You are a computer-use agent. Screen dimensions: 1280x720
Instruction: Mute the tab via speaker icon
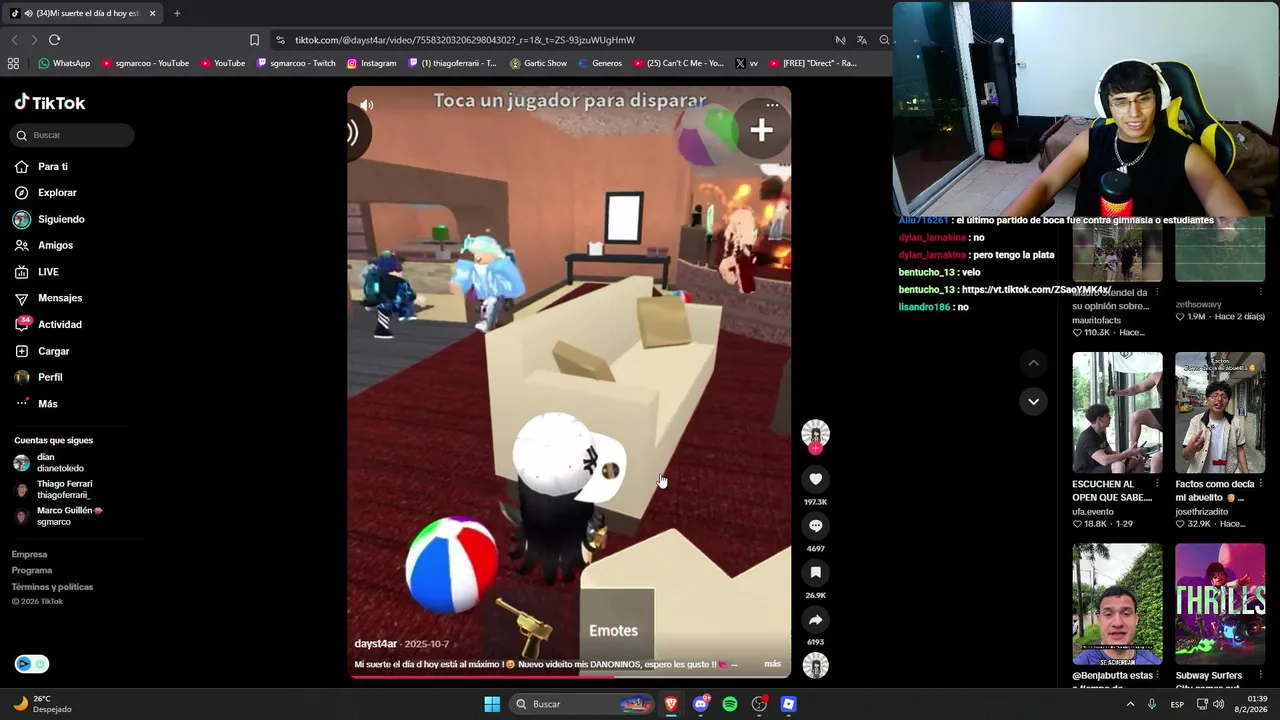[27, 13]
